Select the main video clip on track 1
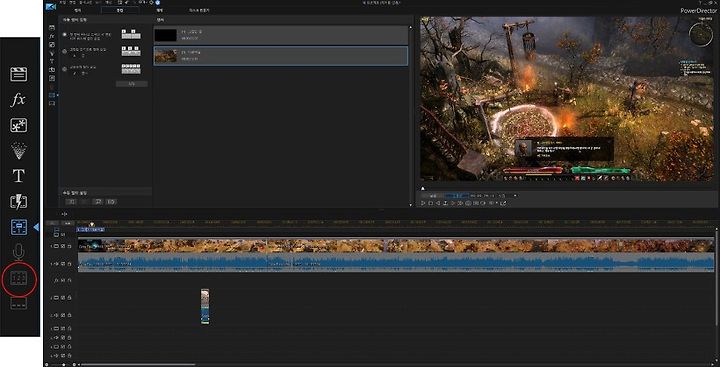This screenshot has width=720, height=367. coord(396,245)
